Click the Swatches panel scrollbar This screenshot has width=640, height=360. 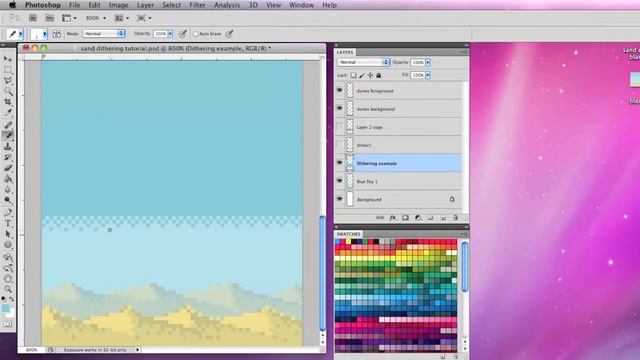point(464,266)
